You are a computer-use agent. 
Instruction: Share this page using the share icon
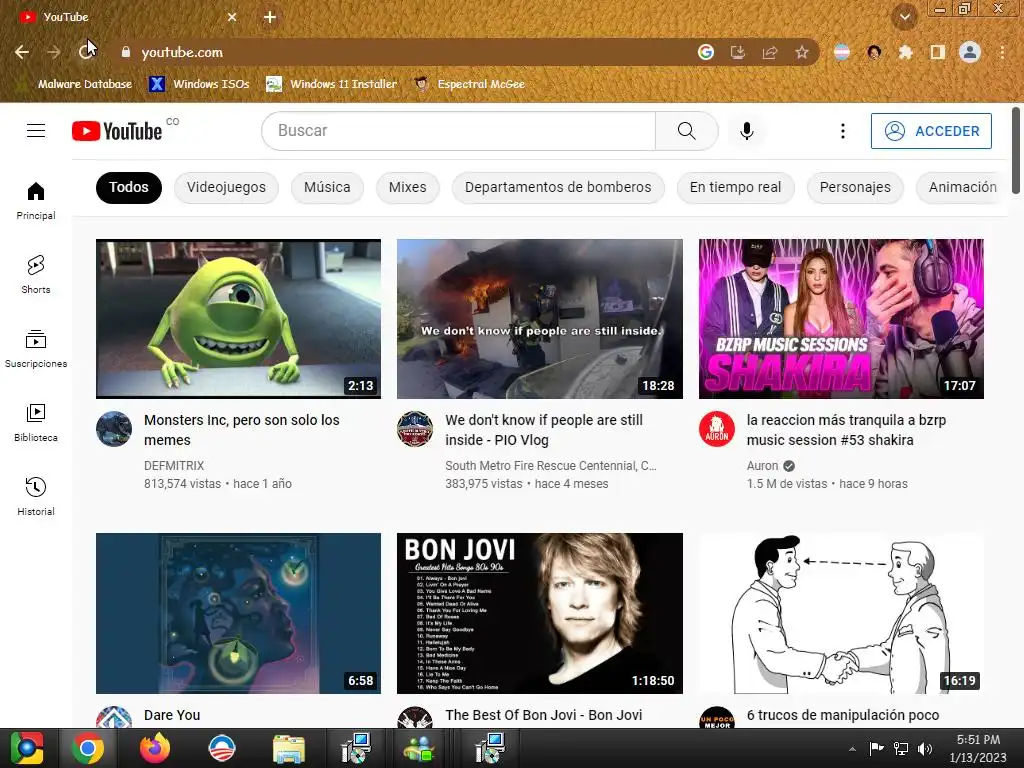point(770,52)
